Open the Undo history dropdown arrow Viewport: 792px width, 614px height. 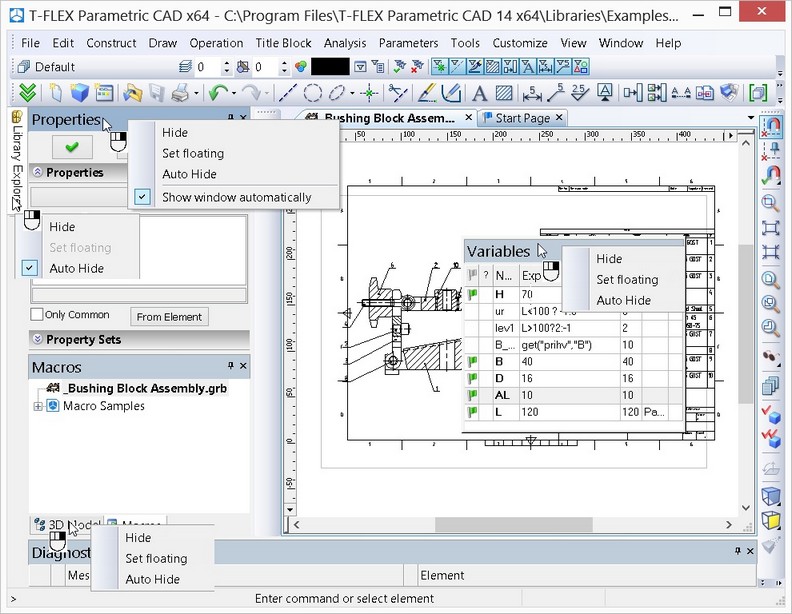point(234,93)
